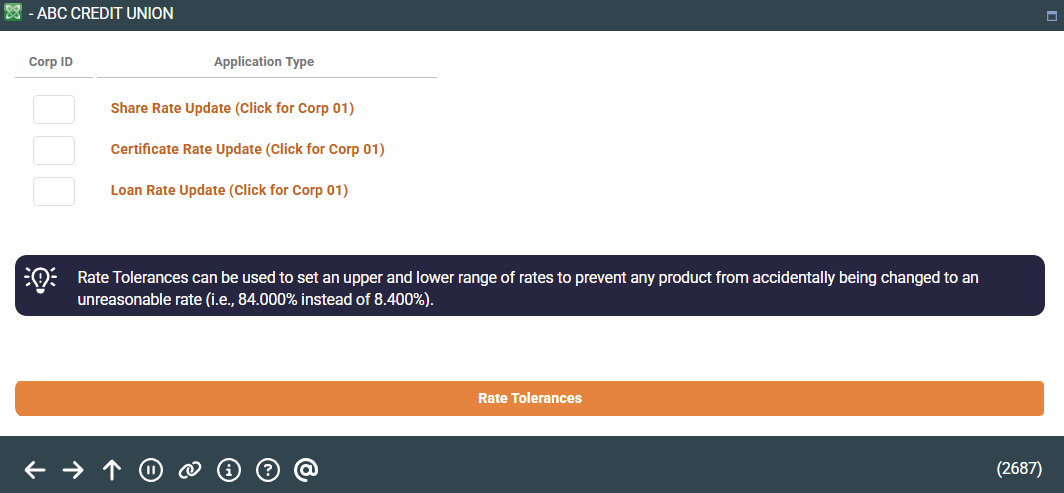Click the @ symbol icon
Image resolution: width=1064 pixels, height=493 pixels.
[x=306, y=470]
